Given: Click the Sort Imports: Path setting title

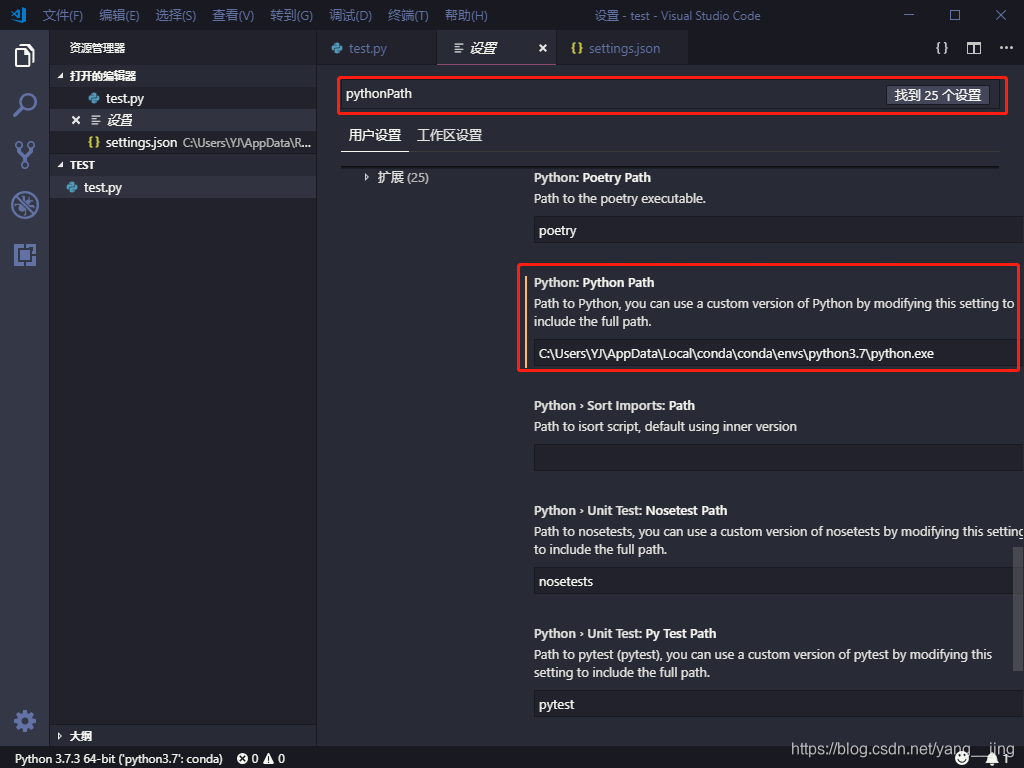Looking at the screenshot, I should point(614,406).
